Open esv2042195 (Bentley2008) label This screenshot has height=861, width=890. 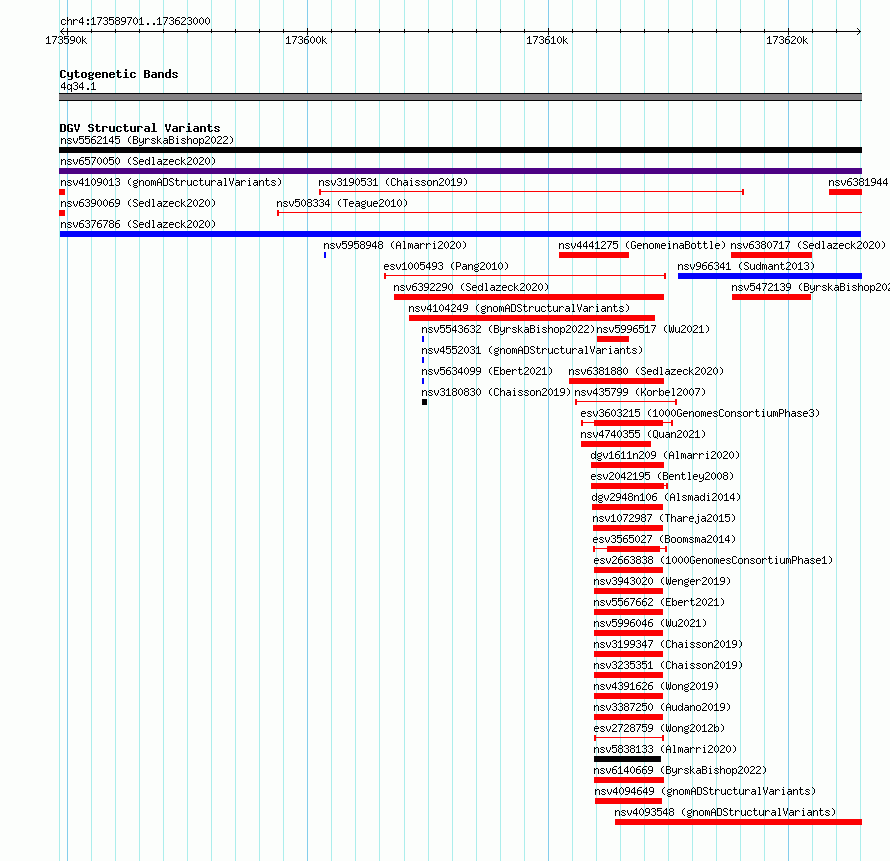pos(662,476)
